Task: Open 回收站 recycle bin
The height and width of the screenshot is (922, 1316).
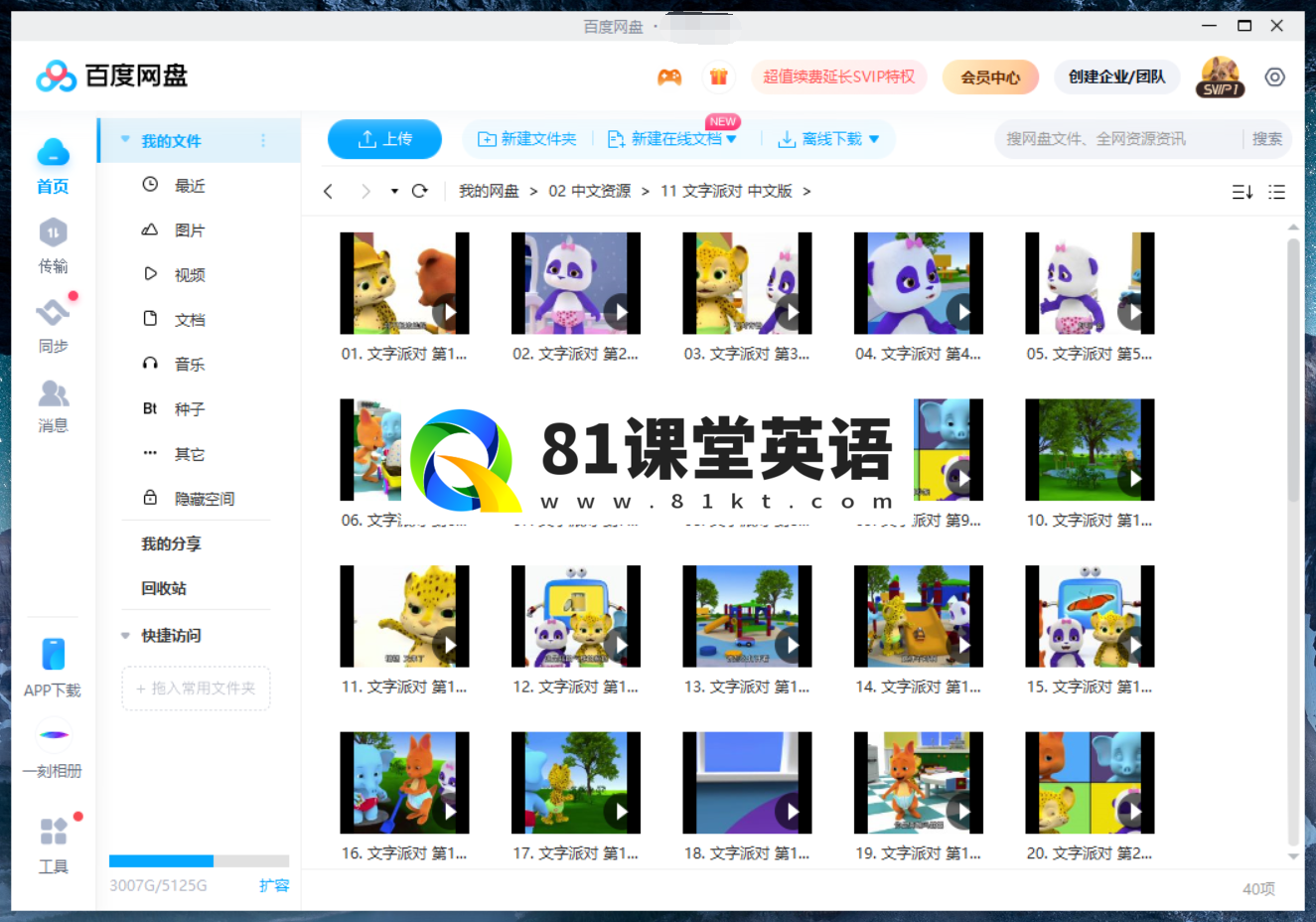Action: pyautogui.click(x=164, y=588)
